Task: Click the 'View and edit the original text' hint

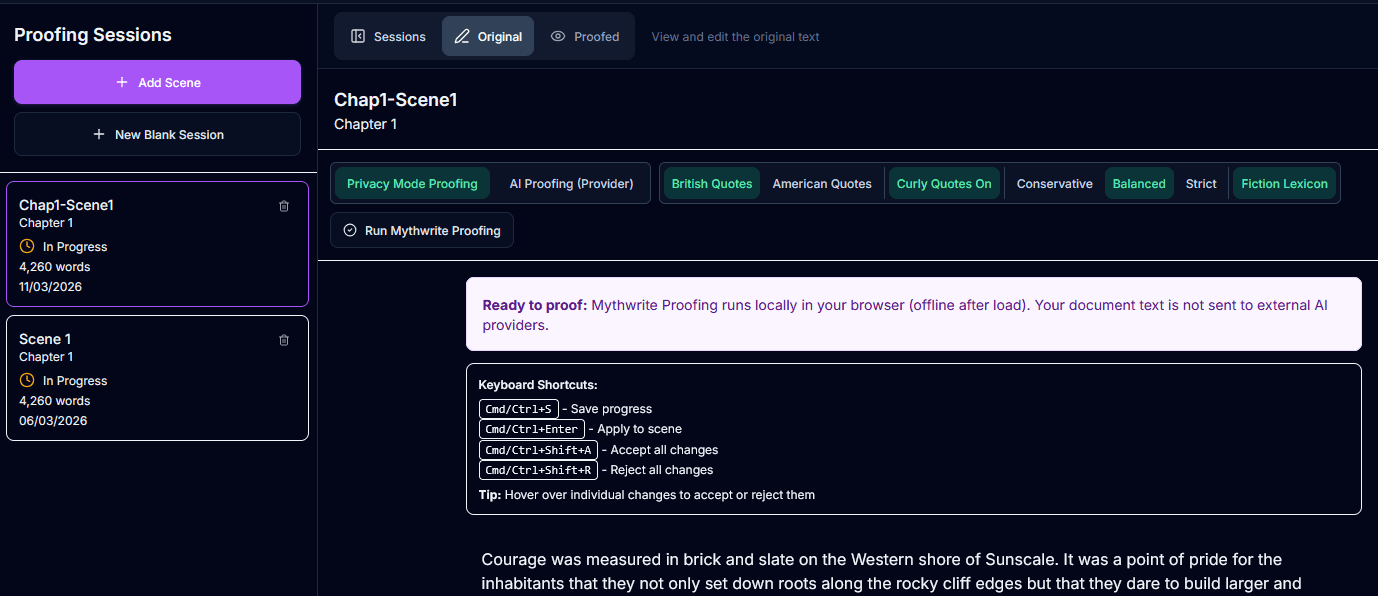Action: pyautogui.click(x=735, y=37)
